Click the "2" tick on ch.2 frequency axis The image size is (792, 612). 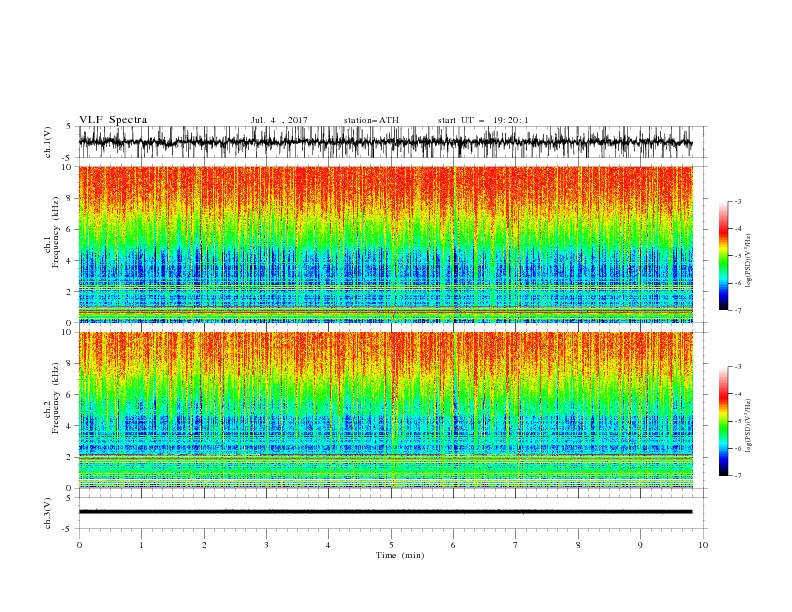click(69, 457)
